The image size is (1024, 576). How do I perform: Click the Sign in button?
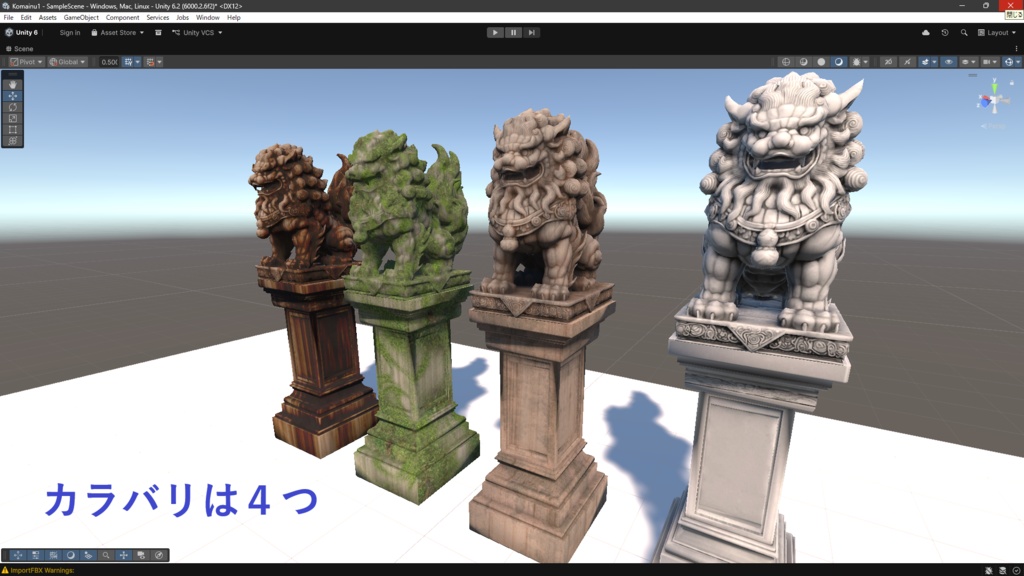click(x=70, y=33)
